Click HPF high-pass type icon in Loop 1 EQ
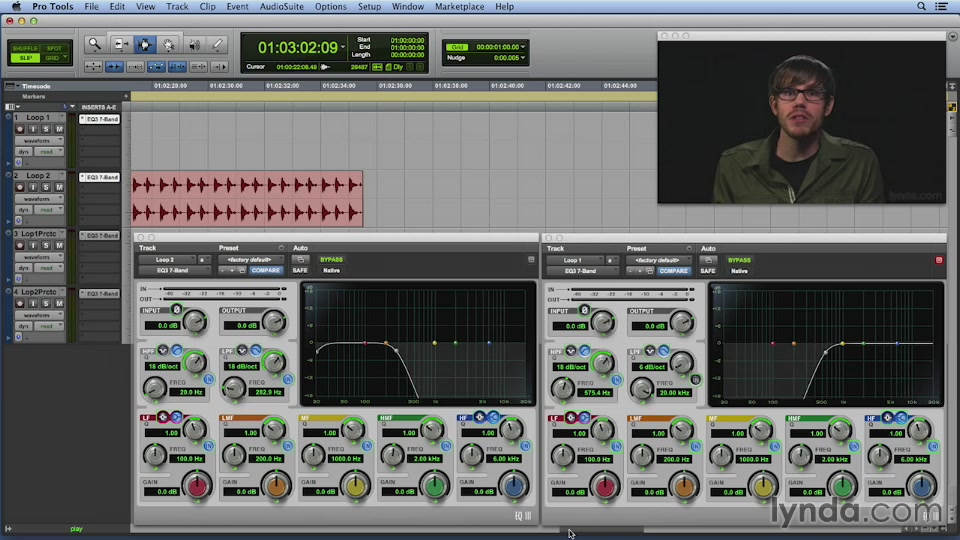This screenshot has width=960, height=540. pyautogui.click(x=584, y=351)
